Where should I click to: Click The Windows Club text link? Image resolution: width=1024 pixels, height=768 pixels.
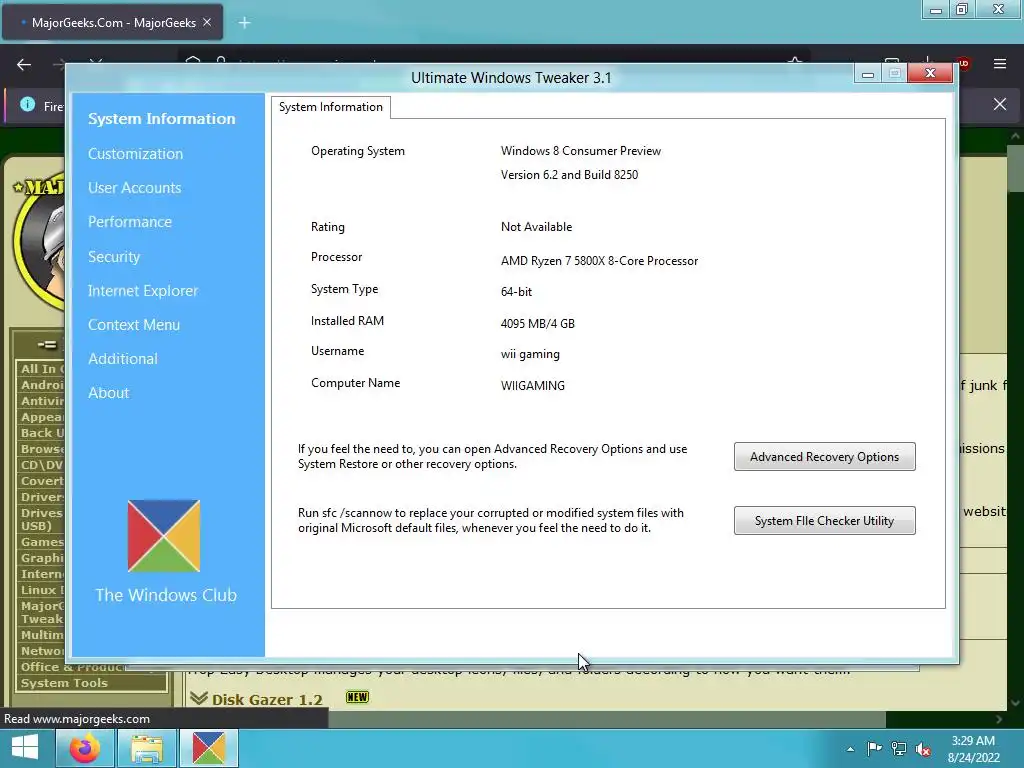tap(166, 595)
